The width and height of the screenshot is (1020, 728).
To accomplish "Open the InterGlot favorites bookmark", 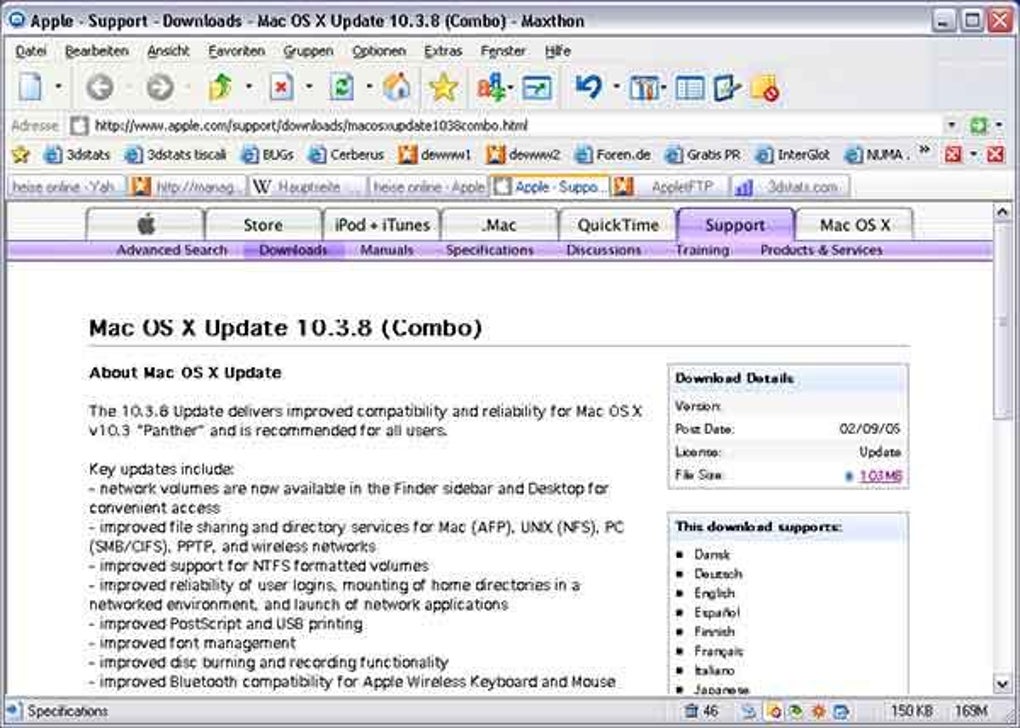I will click(792, 154).
